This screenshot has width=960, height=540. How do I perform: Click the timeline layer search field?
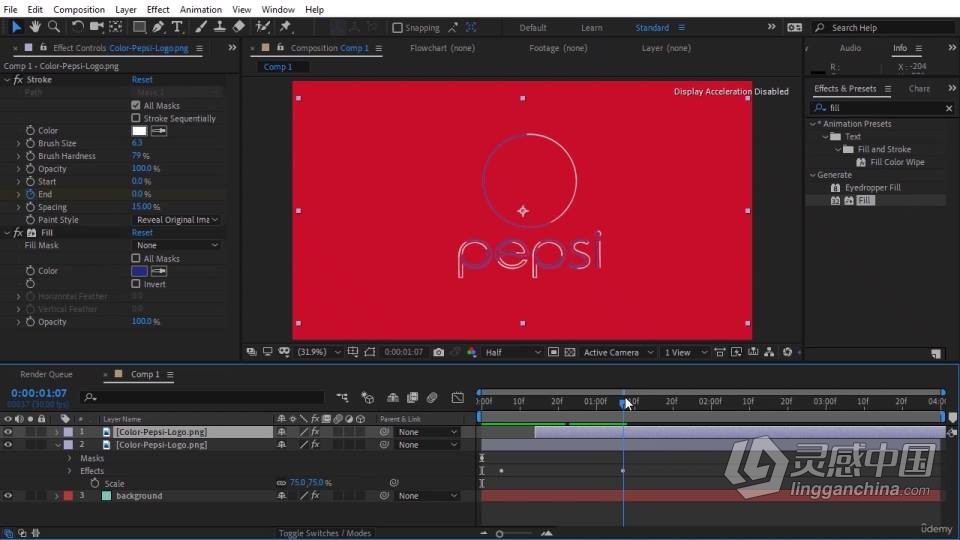click(x=202, y=397)
